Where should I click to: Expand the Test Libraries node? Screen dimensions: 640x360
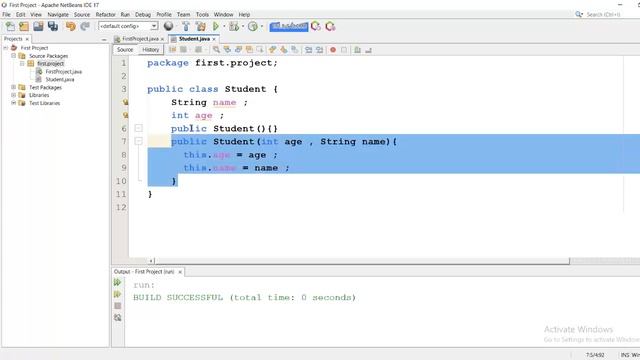click(14, 103)
